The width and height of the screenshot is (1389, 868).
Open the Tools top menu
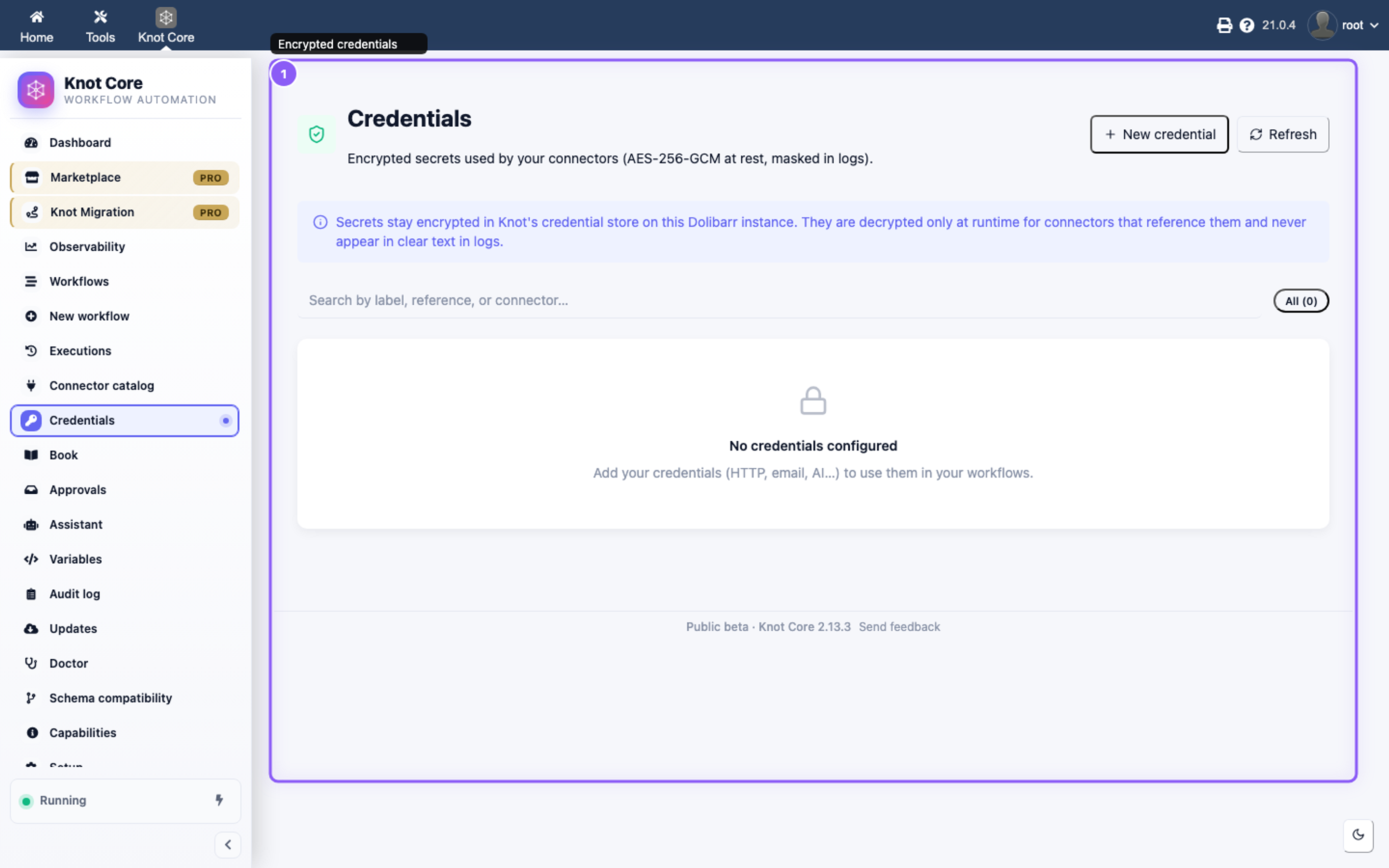tap(100, 27)
